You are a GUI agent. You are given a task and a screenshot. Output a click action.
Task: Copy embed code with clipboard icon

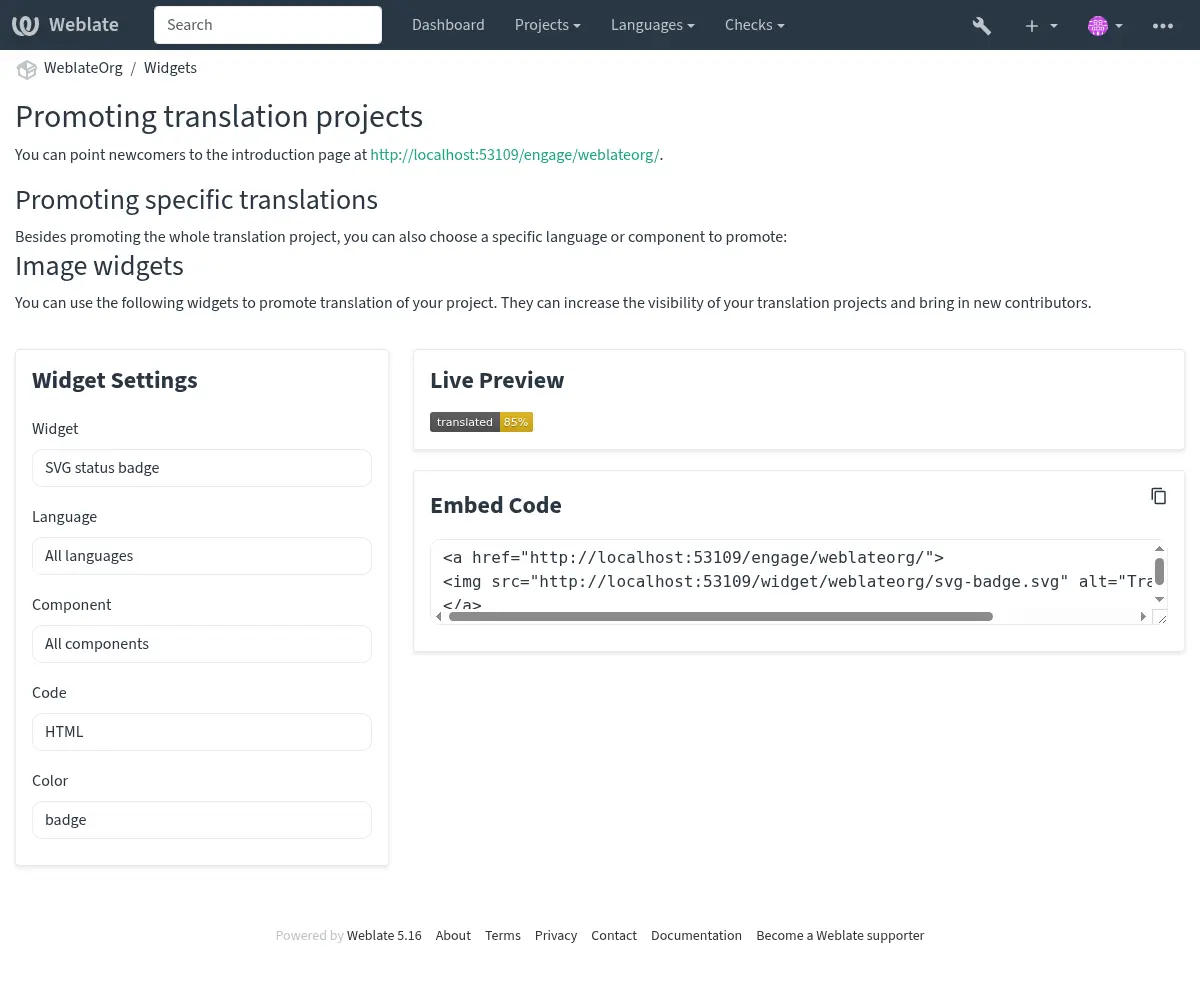coord(1158,496)
